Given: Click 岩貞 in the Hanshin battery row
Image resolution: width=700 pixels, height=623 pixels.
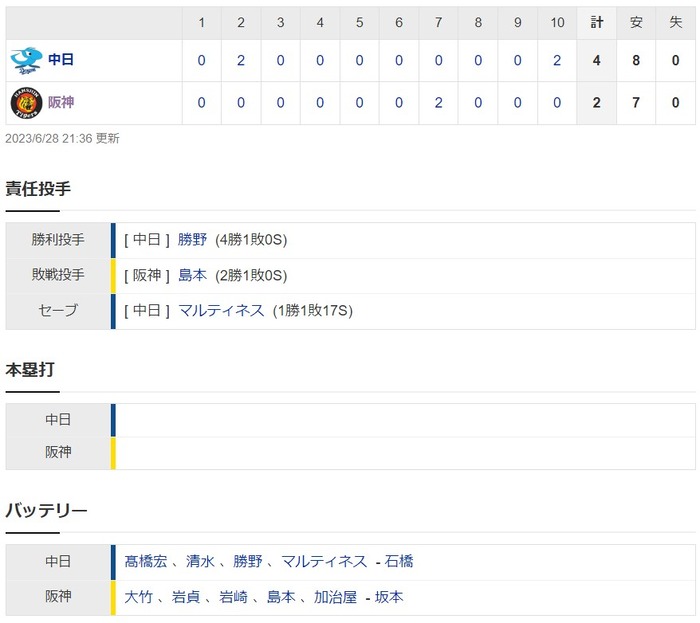Looking at the screenshot, I should tap(186, 597).
